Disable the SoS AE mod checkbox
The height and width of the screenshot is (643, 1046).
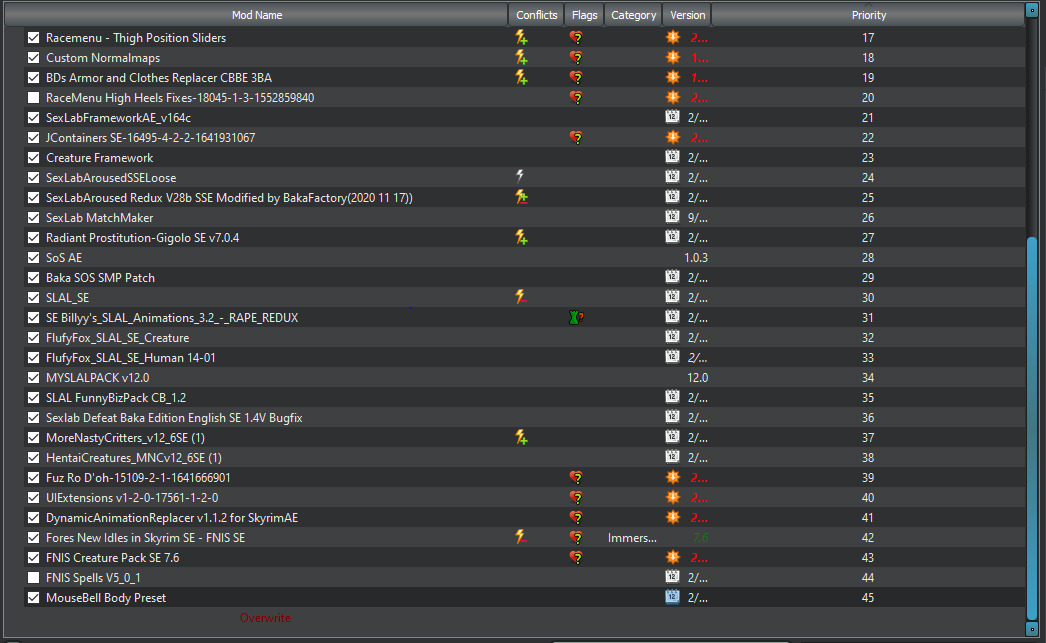click(33, 257)
